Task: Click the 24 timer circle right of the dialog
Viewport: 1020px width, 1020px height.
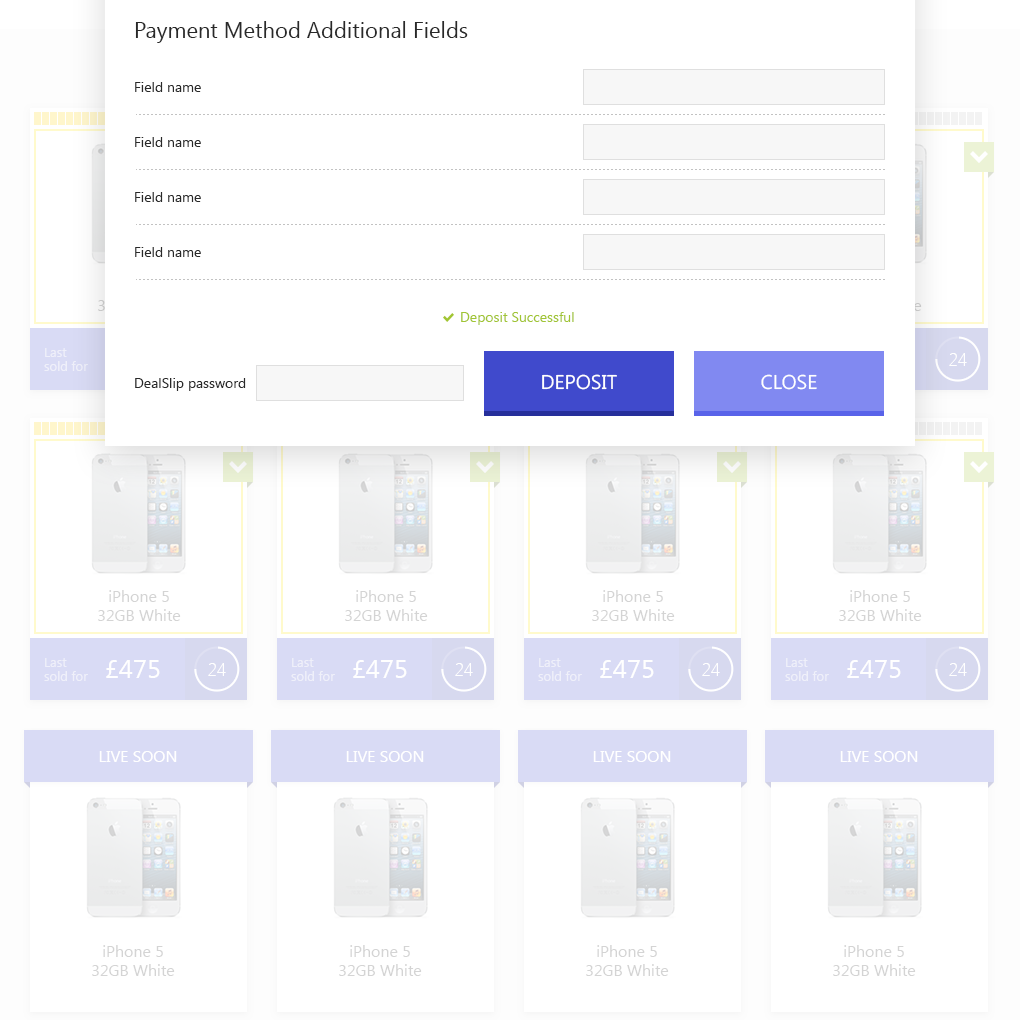Action: [958, 359]
